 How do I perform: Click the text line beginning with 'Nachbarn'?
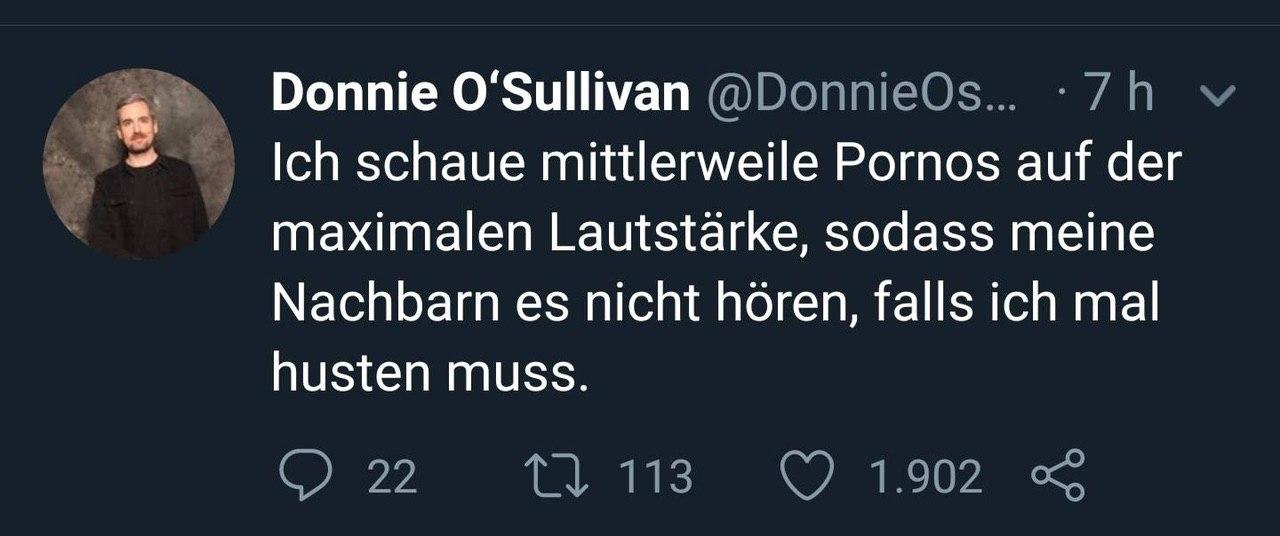click(x=715, y=303)
